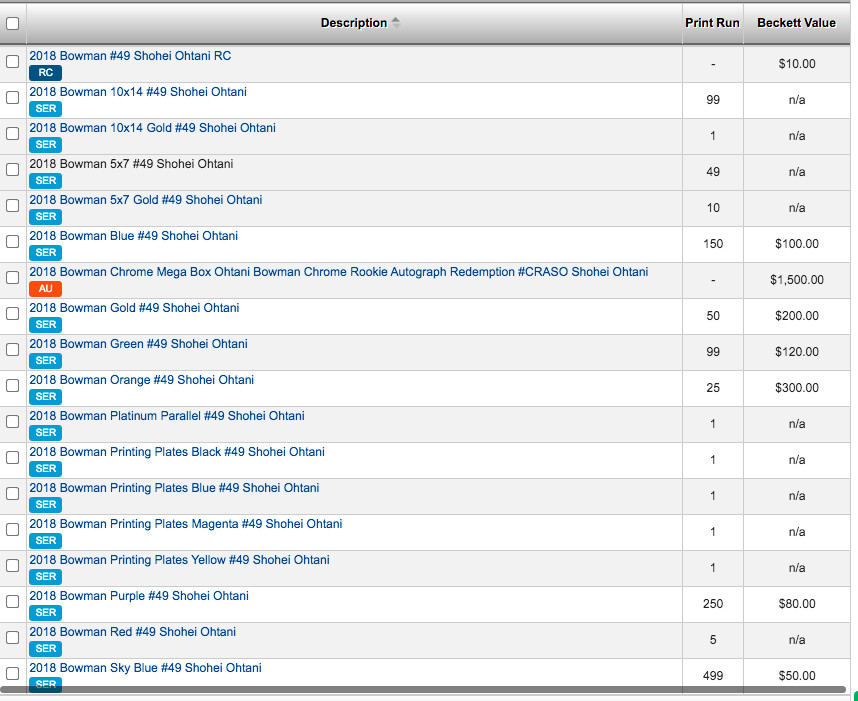Click the horizontal scrollbar at table bottom
This screenshot has width=858, height=701.
424,690
